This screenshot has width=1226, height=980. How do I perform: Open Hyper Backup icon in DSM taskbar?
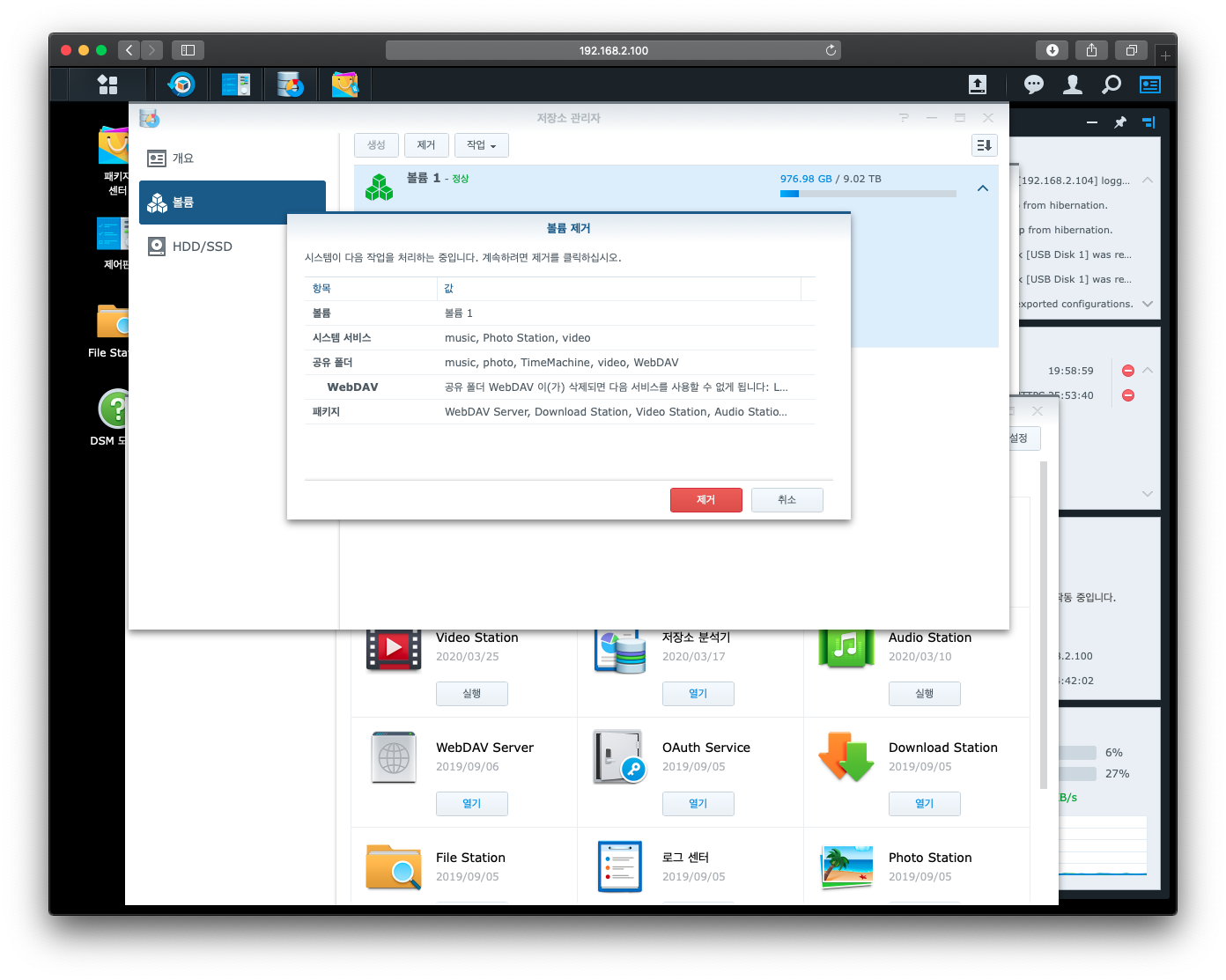point(181,85)
